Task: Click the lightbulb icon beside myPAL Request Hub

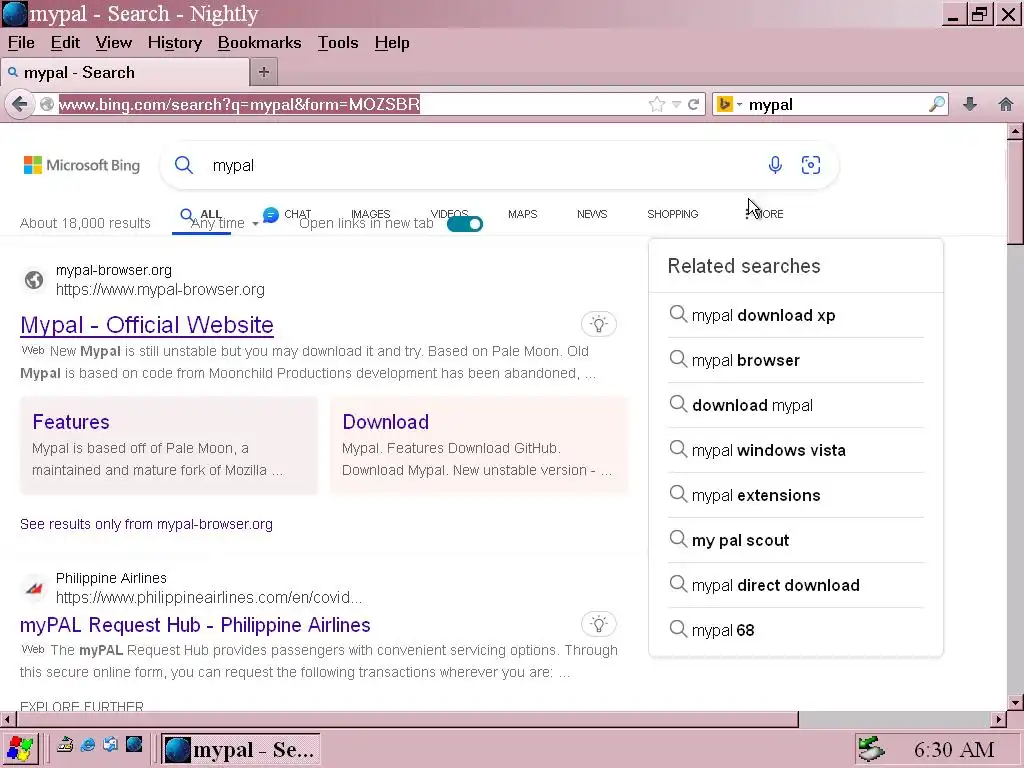Action: 599,624
